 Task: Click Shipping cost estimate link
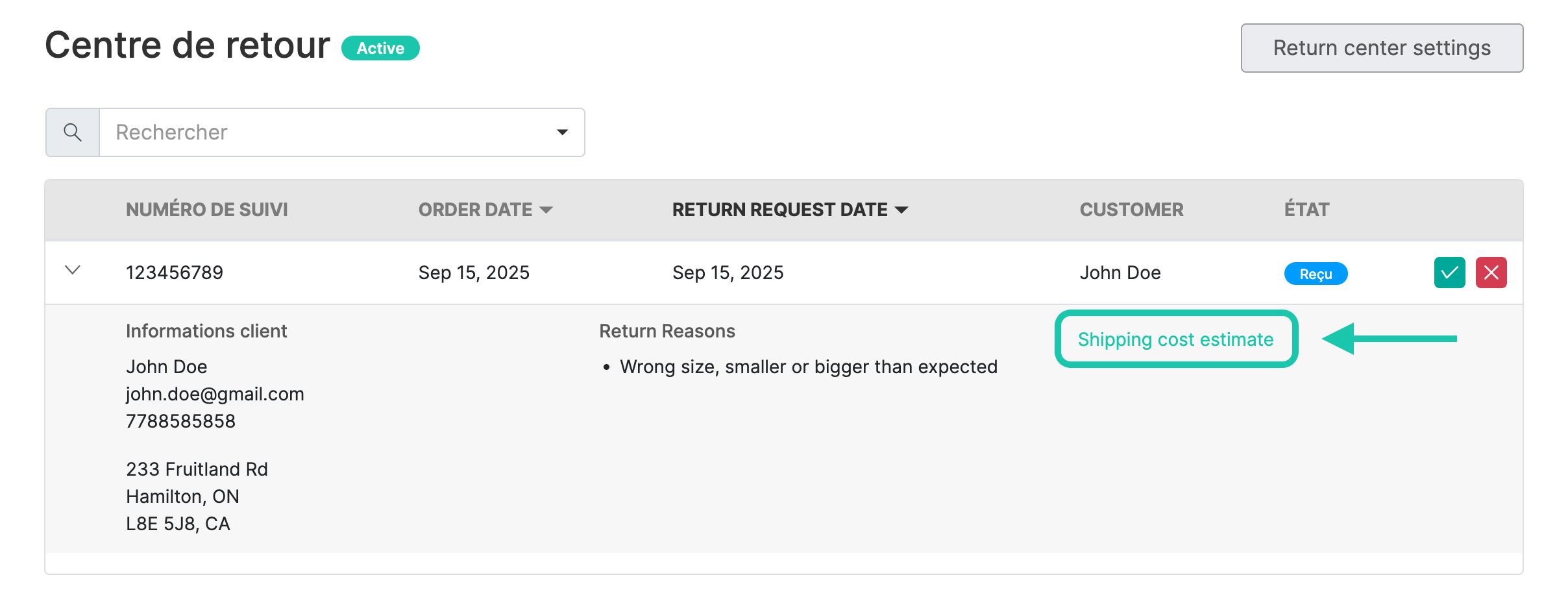coord(1175,339)
